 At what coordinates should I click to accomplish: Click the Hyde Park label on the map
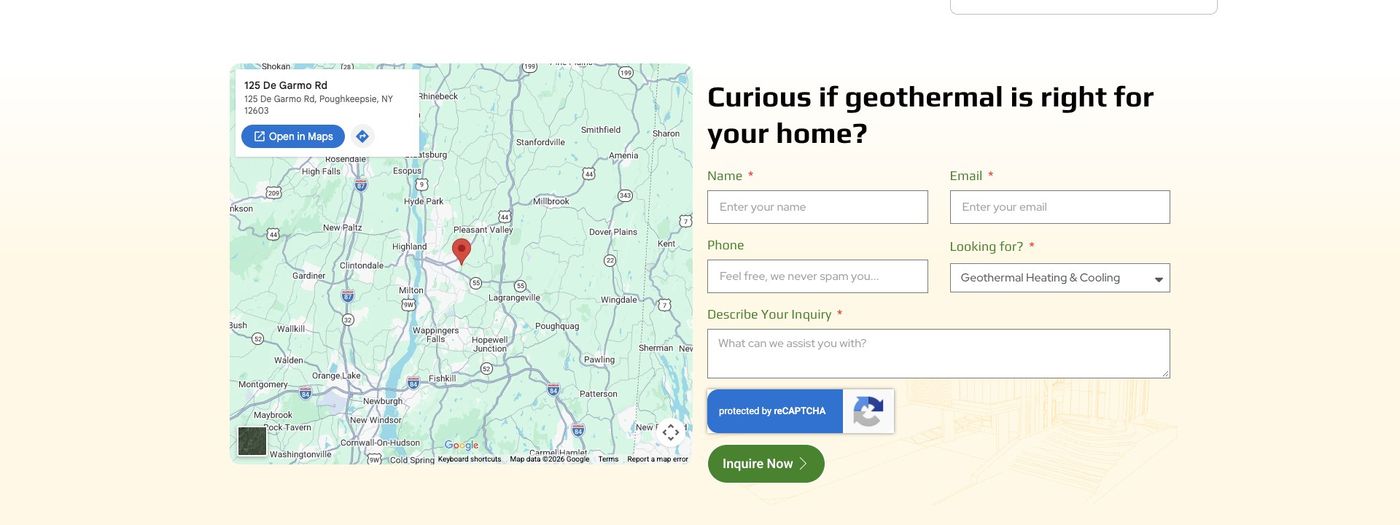click(x=423, y=201)
